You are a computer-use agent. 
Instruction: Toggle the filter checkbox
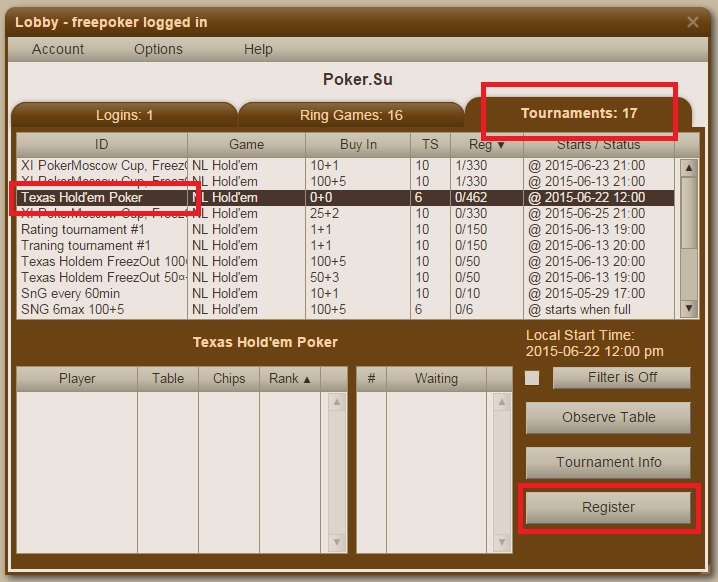[532, 378]
